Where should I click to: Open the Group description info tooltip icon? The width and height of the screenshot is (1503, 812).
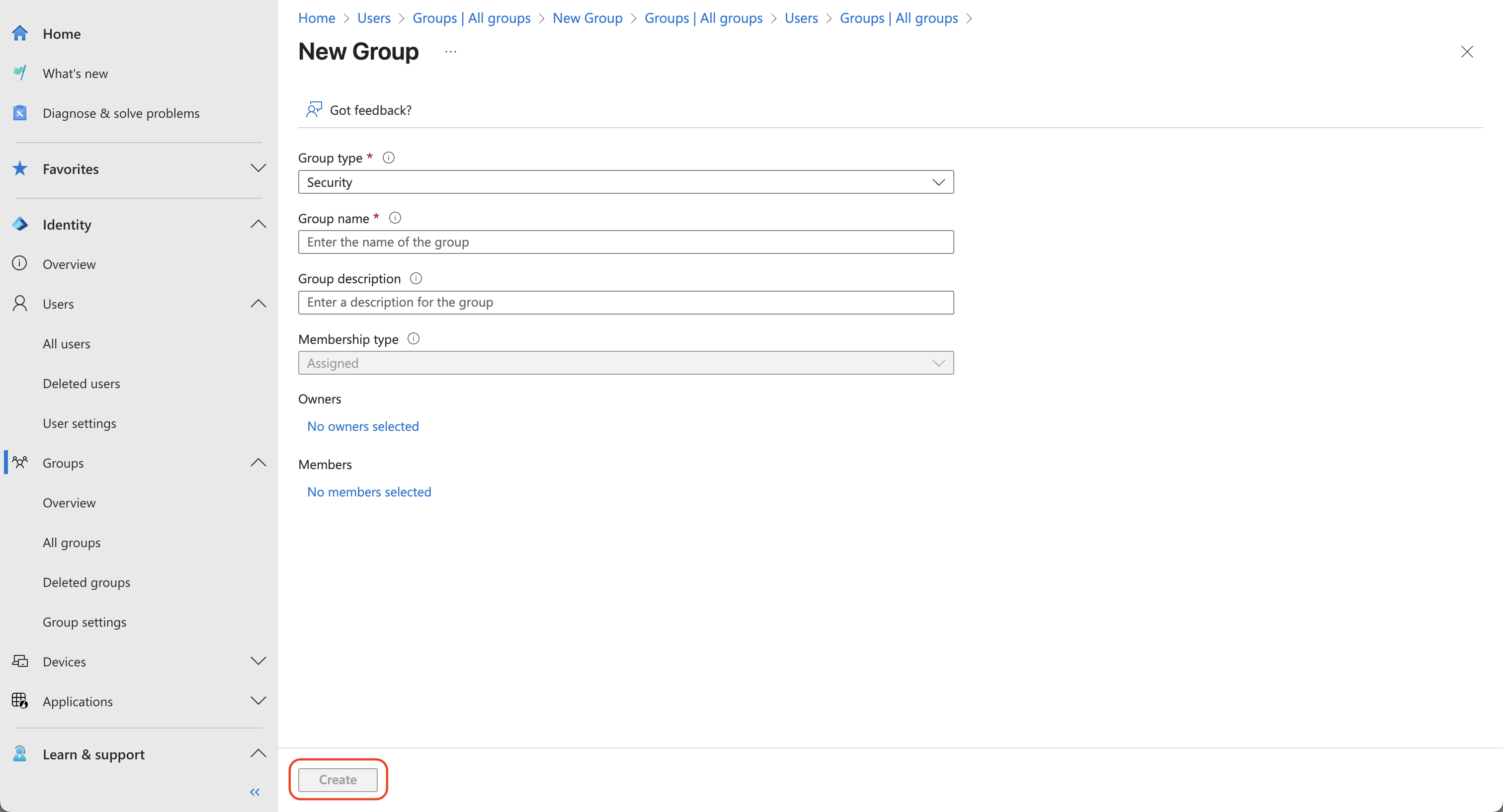(416, 278)
